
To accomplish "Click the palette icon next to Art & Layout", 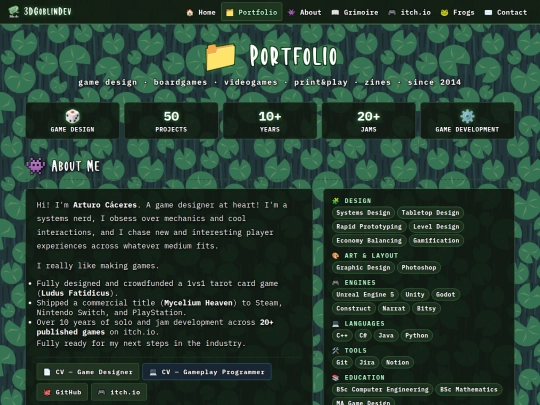I will [335, 256].
